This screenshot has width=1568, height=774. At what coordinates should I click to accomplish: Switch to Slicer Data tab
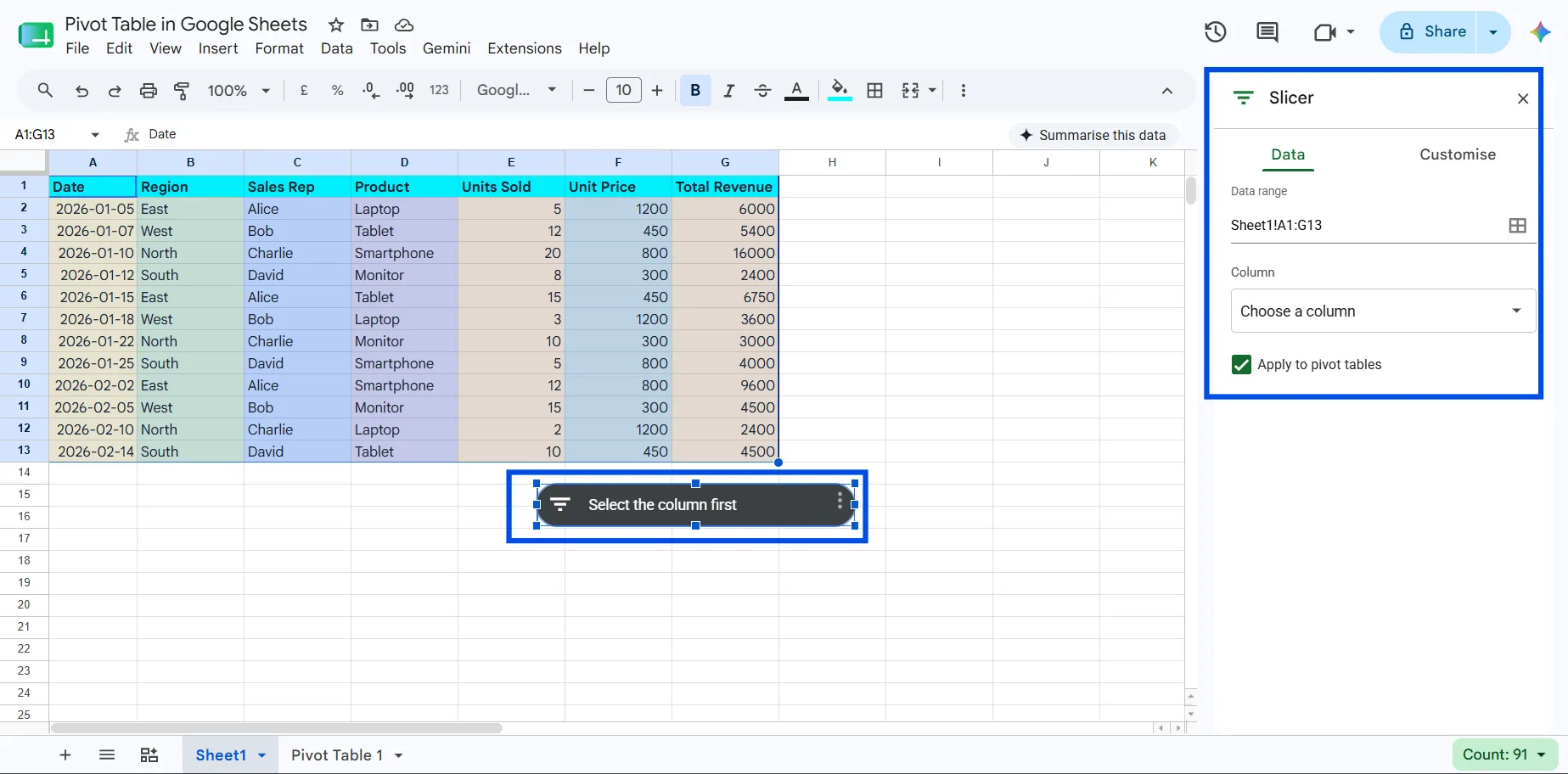(x=1288, y=154)
